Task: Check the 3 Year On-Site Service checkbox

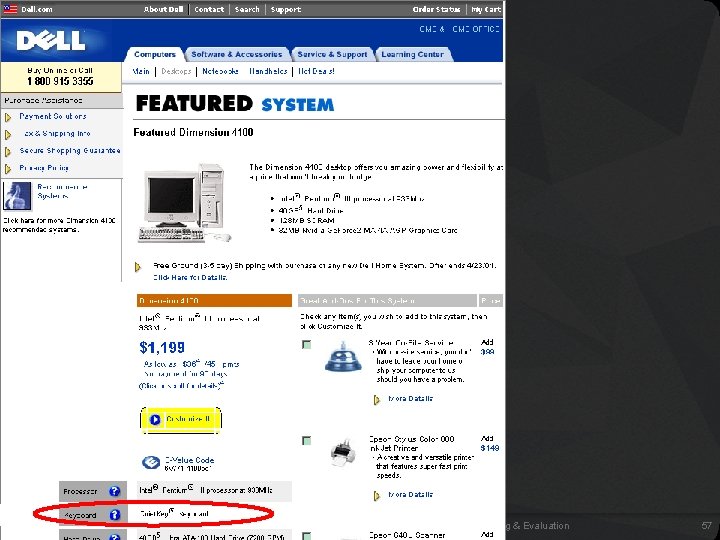Action: click(307, 344)
